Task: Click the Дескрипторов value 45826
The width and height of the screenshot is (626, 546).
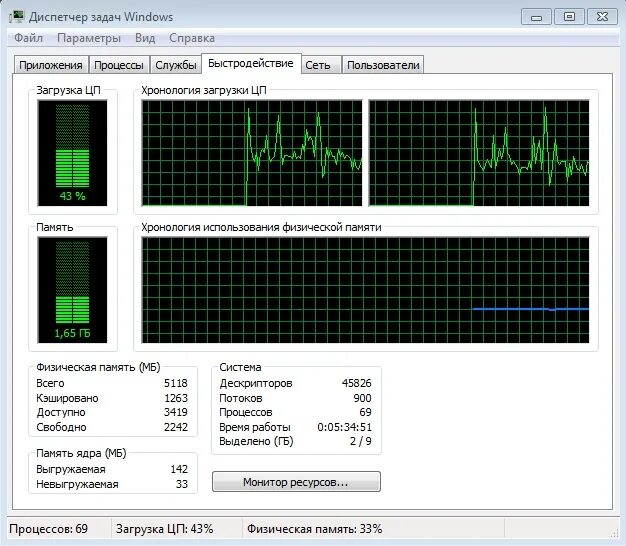Action: point(357,383)
